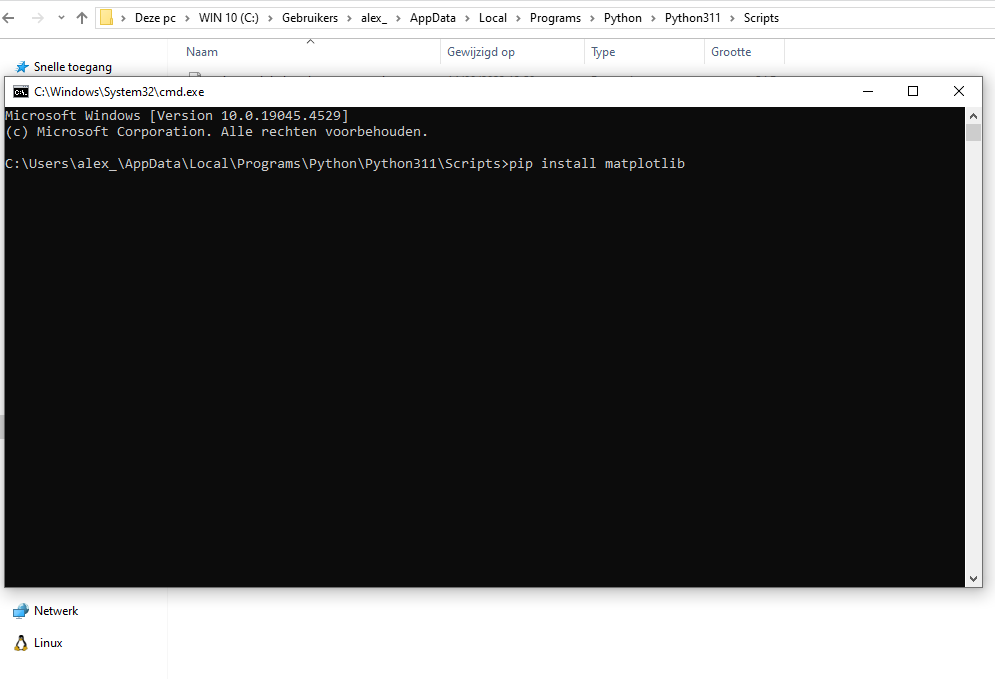Viewport: 995px width, 679px height.
Task: Go back in File Explorer
Action: point(8,18)
